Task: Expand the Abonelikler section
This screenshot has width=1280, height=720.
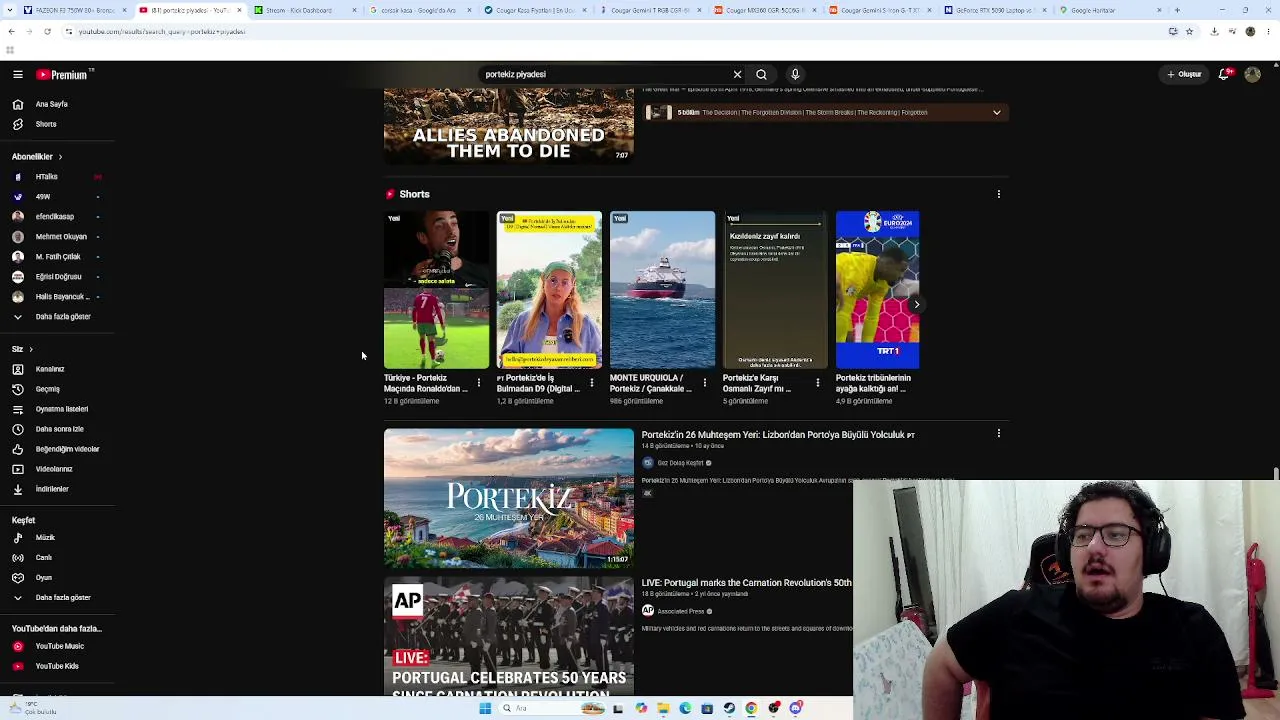Action: pyautogui.click(x=37, y=157)
